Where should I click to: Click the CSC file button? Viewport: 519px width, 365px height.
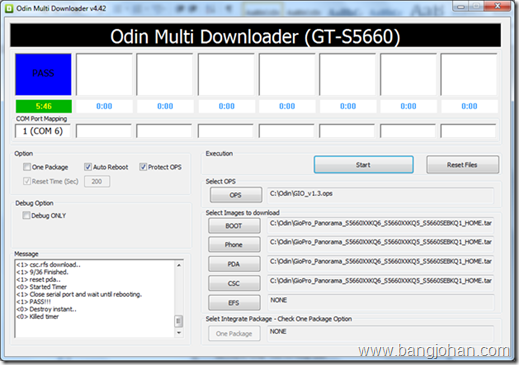[x=234, y=283]
